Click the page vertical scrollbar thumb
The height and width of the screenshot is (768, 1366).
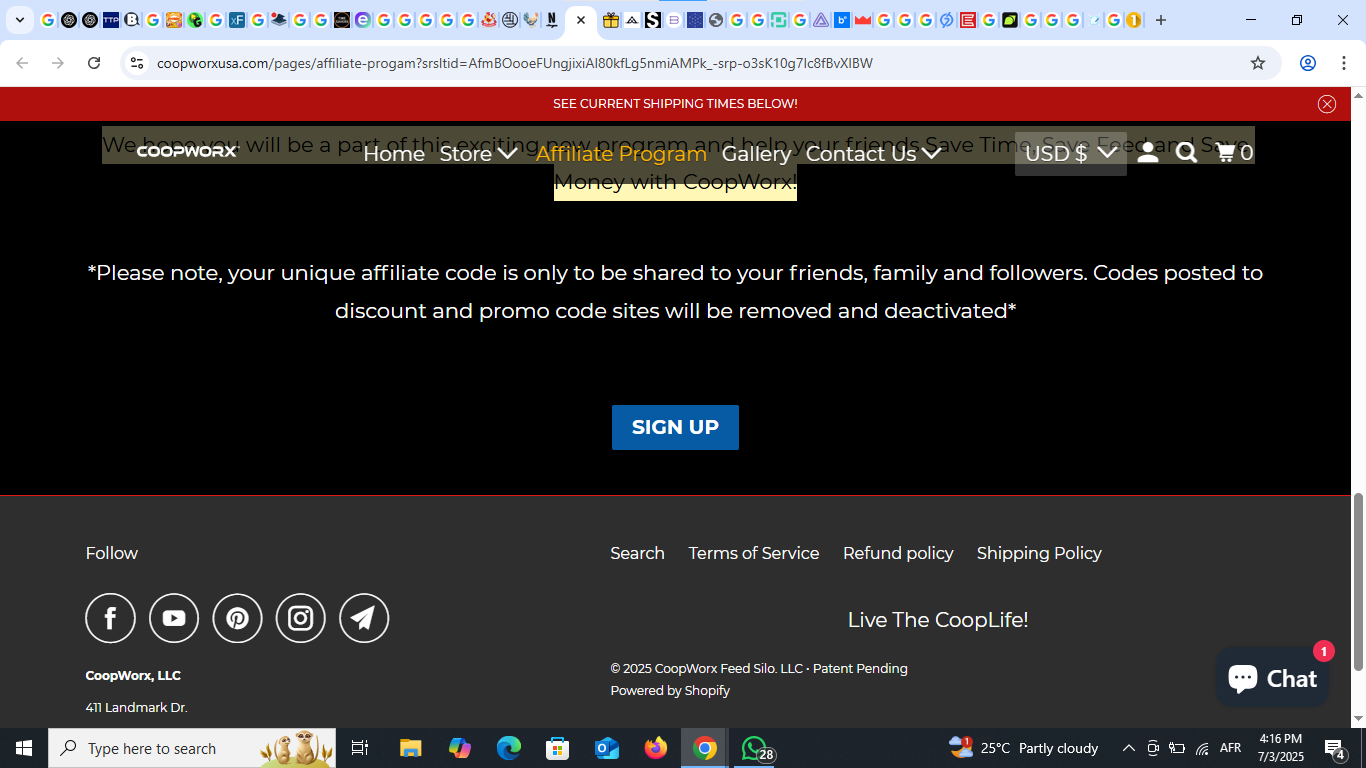pos(1358,582)
